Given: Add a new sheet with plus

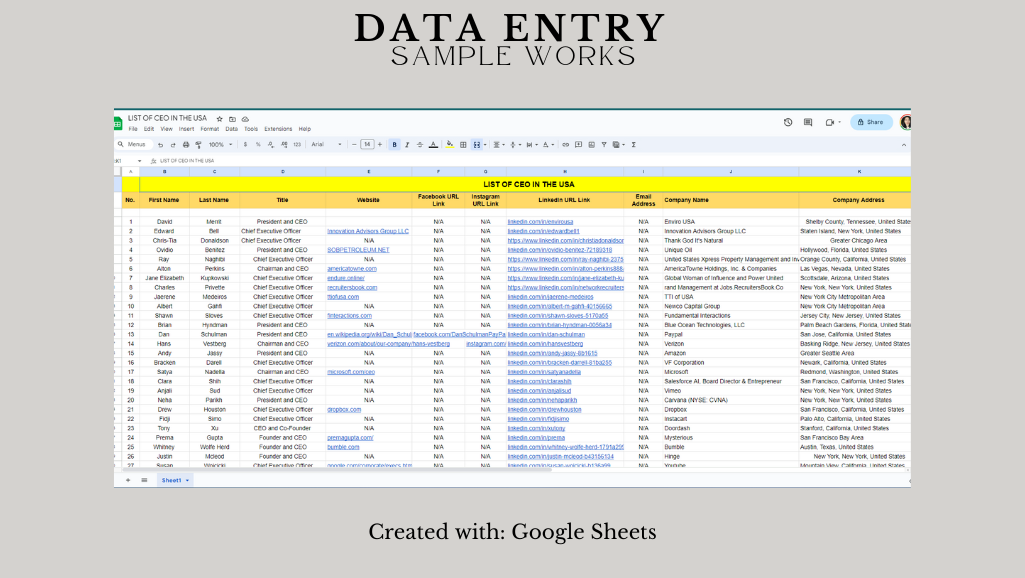Looking at the screenshot, I should click(128, 480).
